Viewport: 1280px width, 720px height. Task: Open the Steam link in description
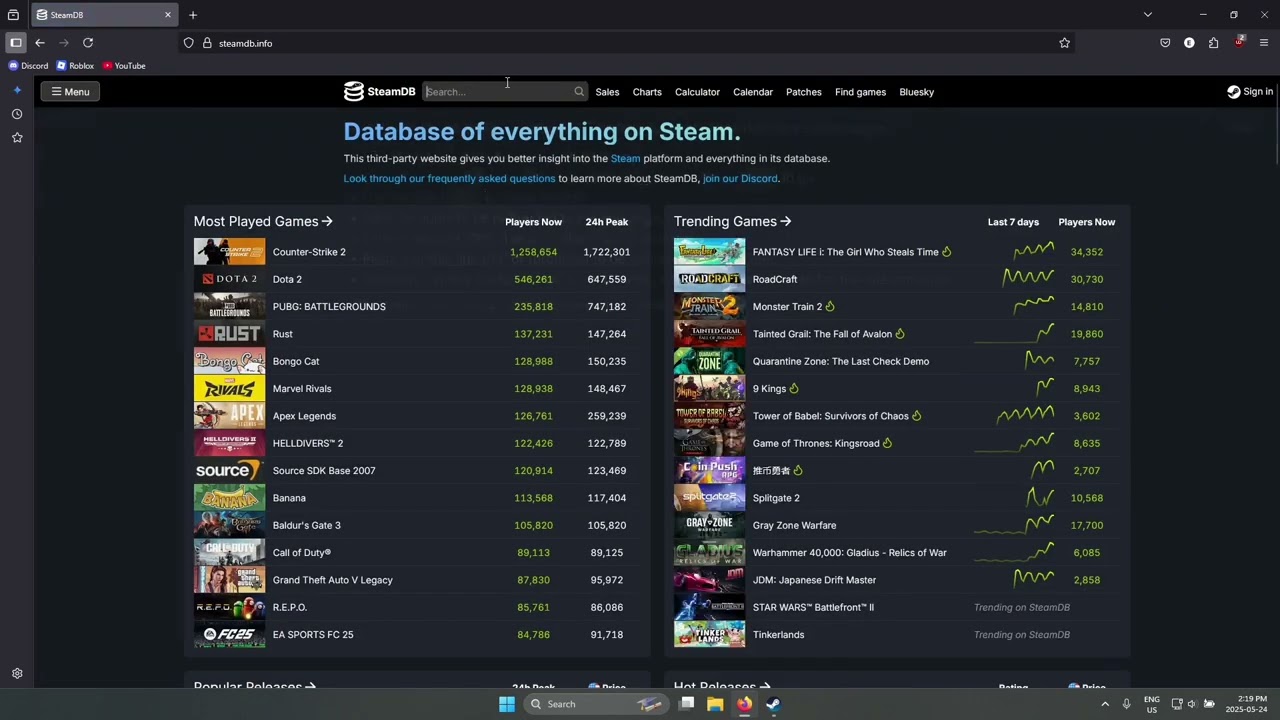click(626, 158)
